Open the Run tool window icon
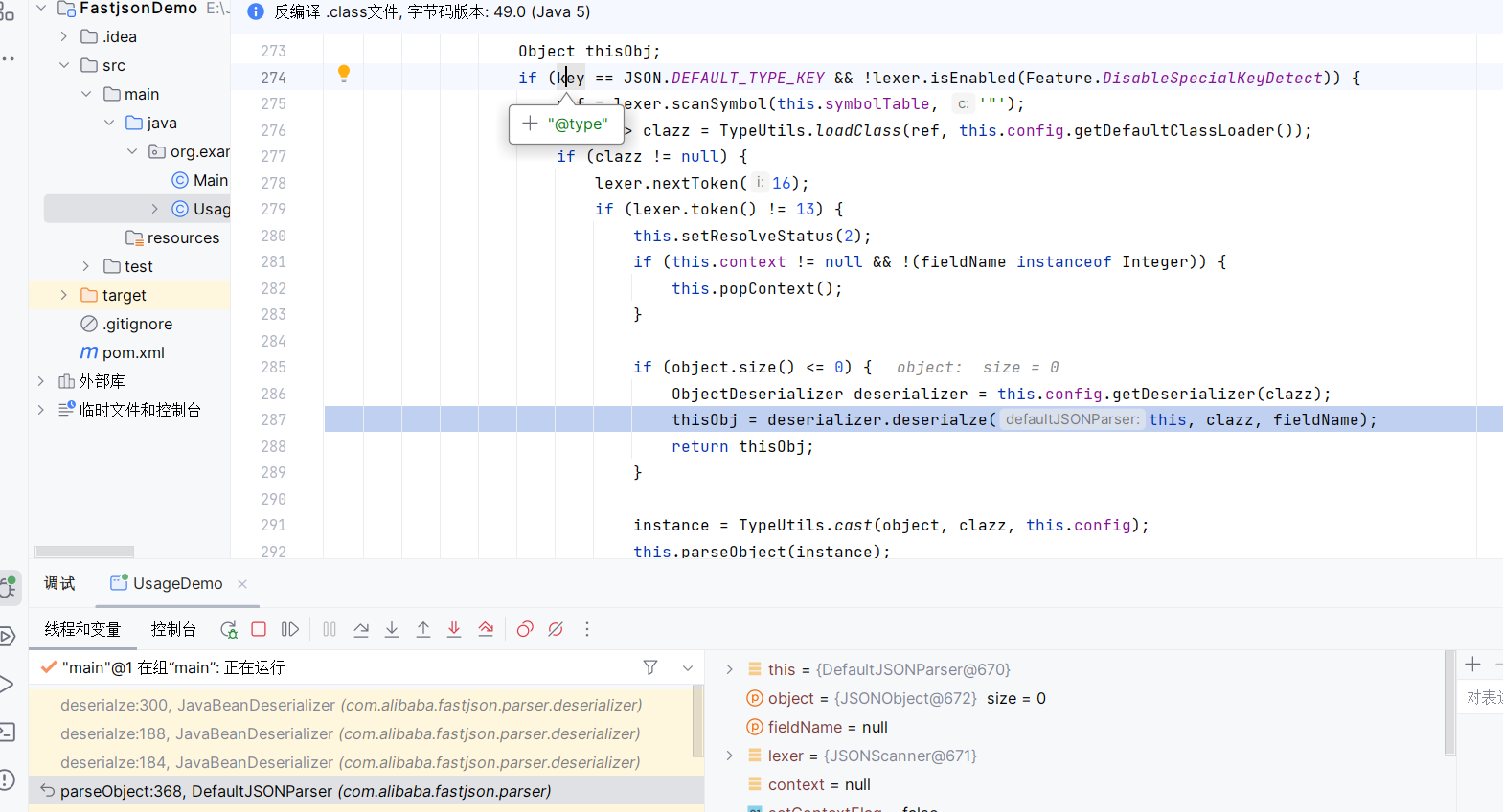This screenshot has width=1503, height=812. tap(7, 684)
